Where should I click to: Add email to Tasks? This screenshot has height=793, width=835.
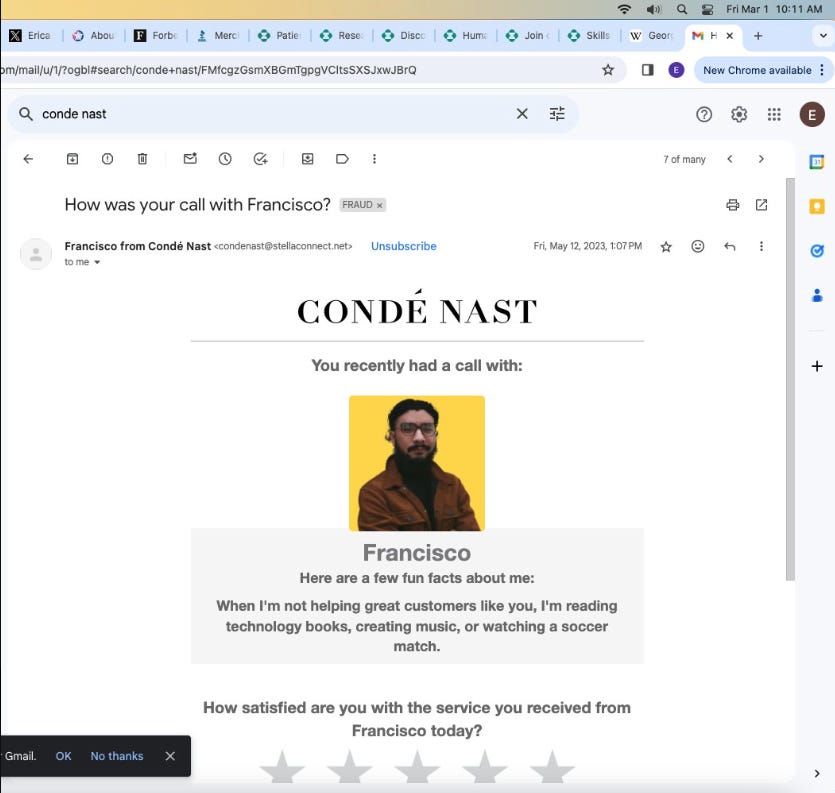click(260, 159)
